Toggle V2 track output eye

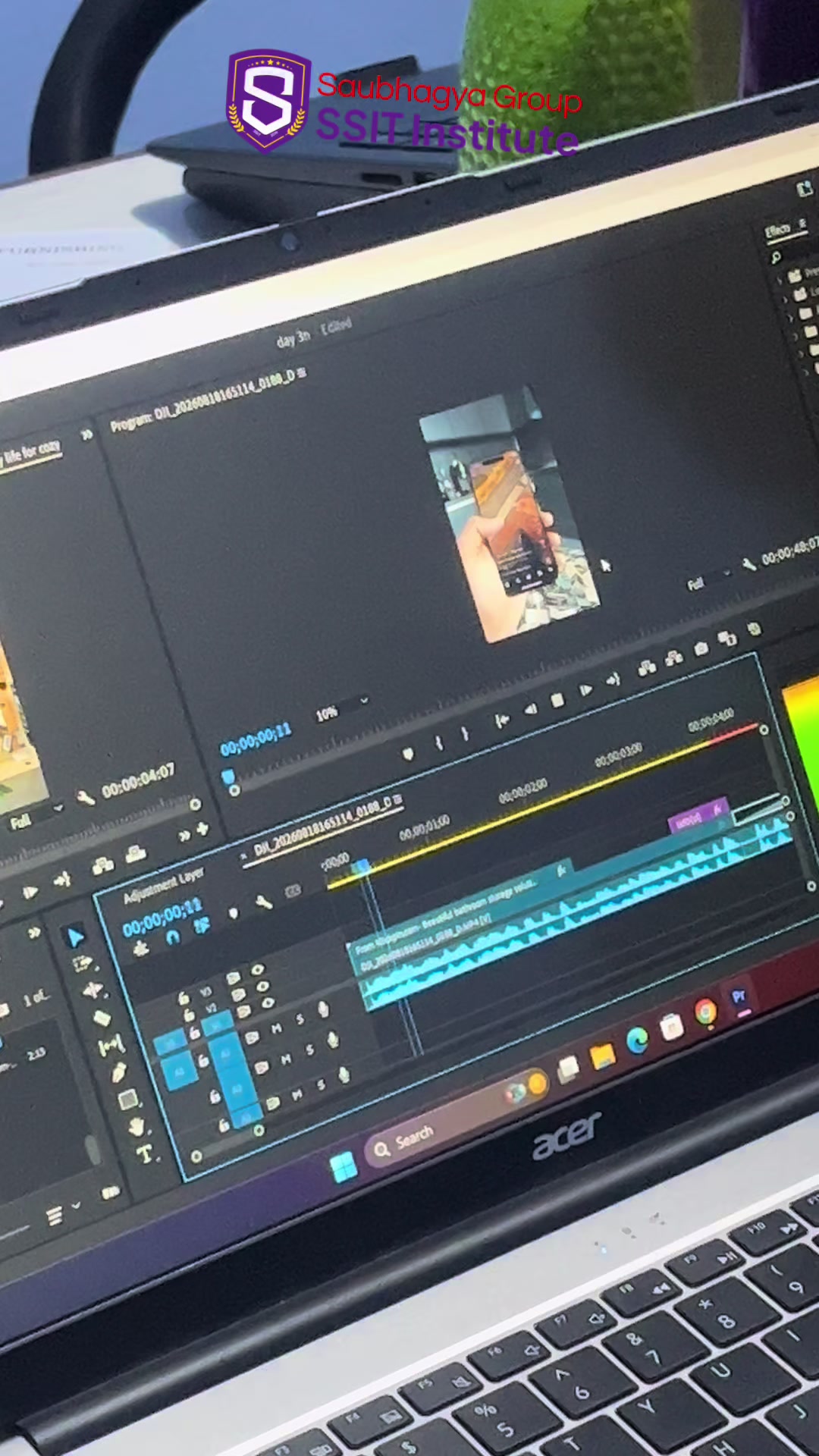(x=262, y=987)
